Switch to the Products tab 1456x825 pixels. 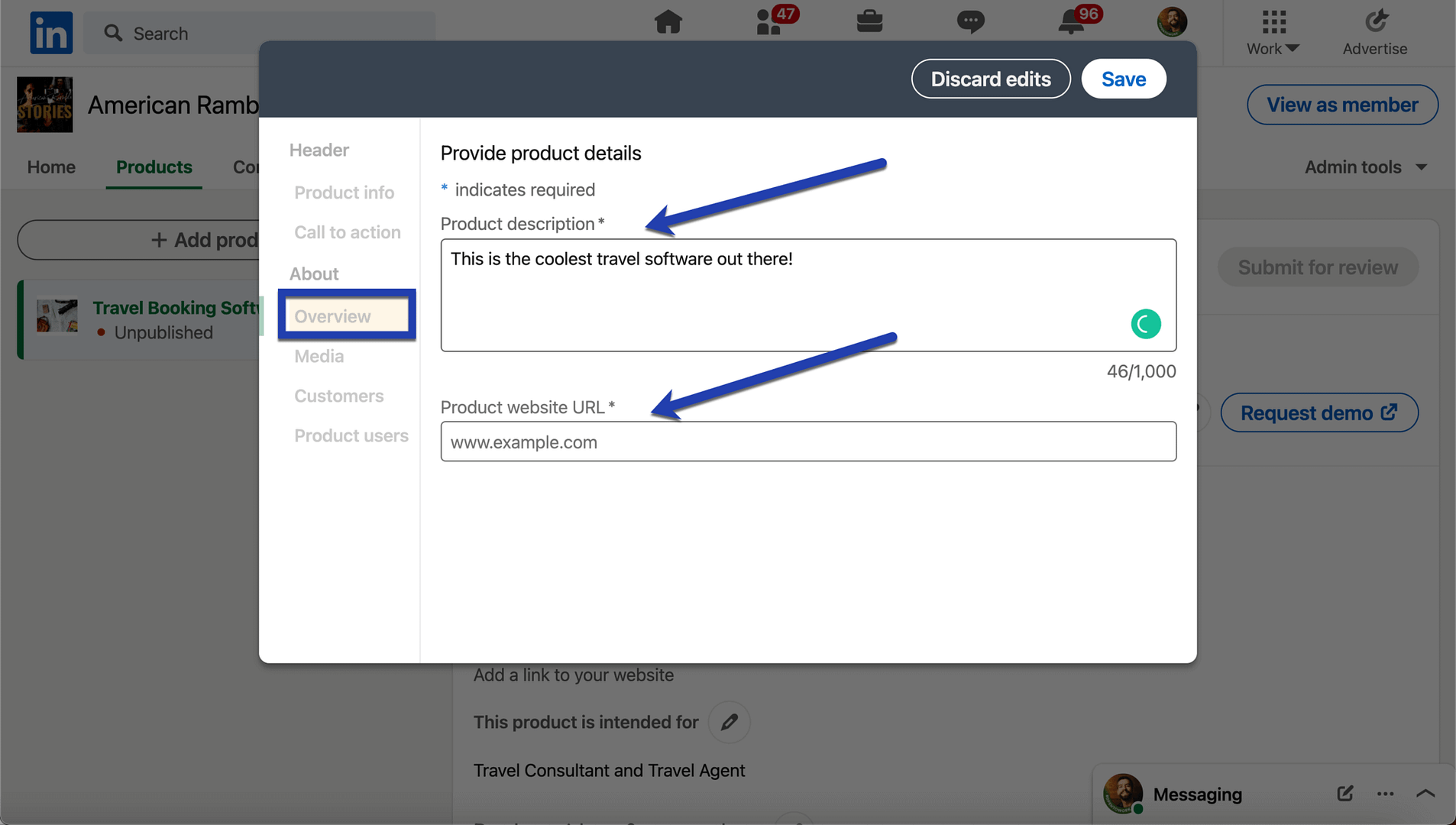point(154,167)
